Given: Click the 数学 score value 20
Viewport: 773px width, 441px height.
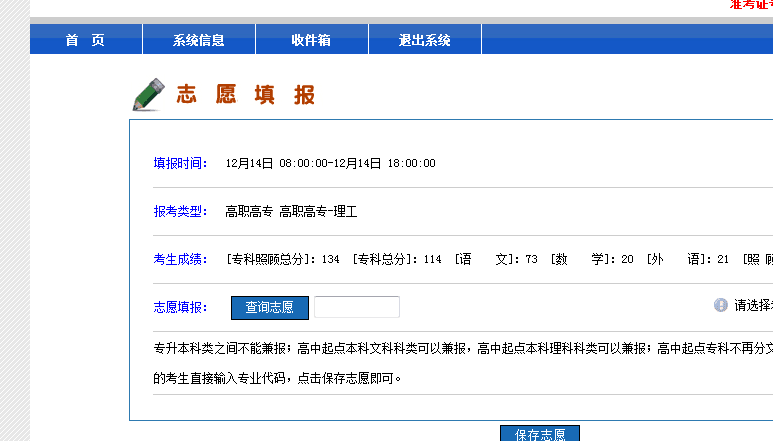Looking at the screenshot, I should [627, 259].
